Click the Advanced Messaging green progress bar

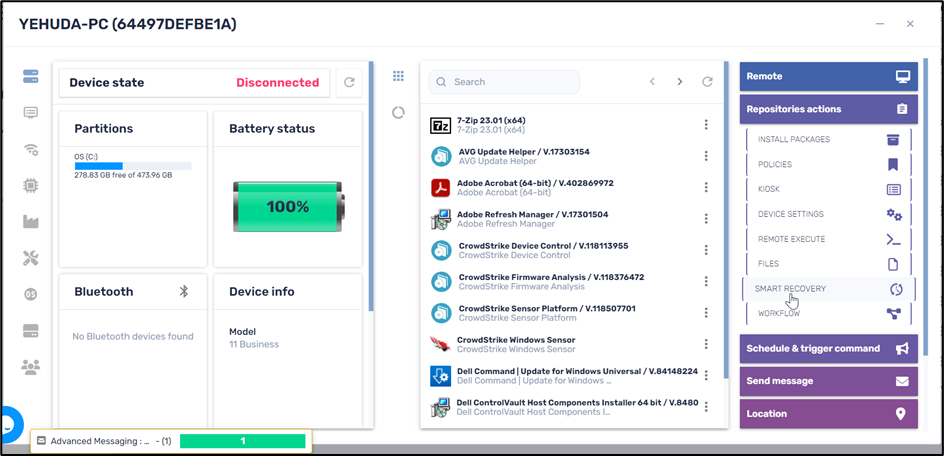coord(242,441)
